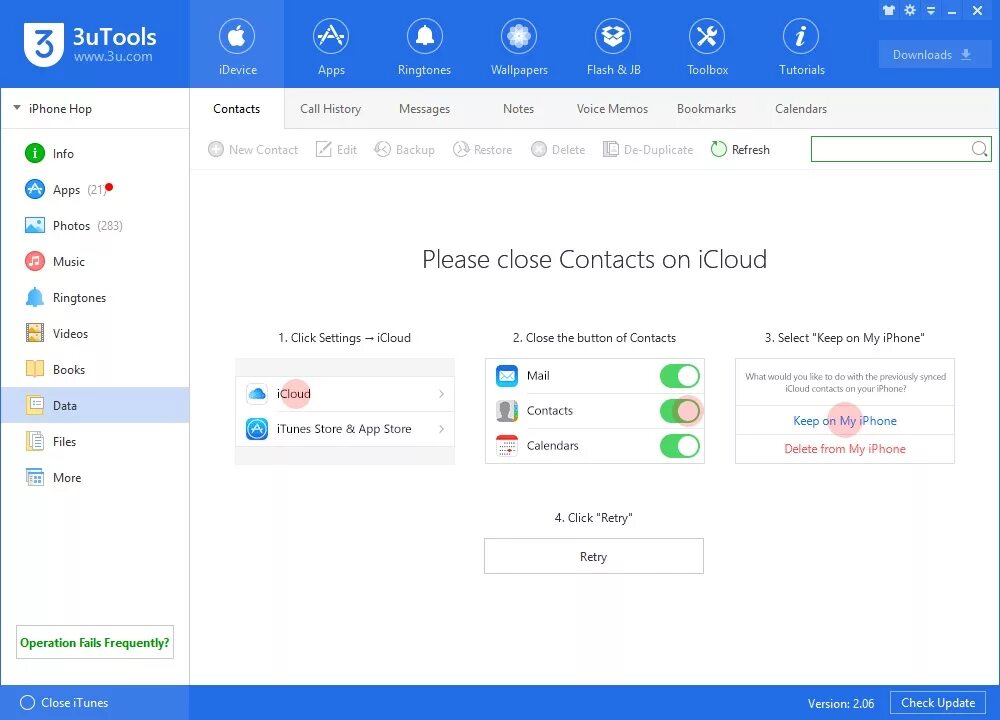This screenshot has height=720, width=1000.
Task: Click the Backup toolbar button
Action: [x=404, y=149]
